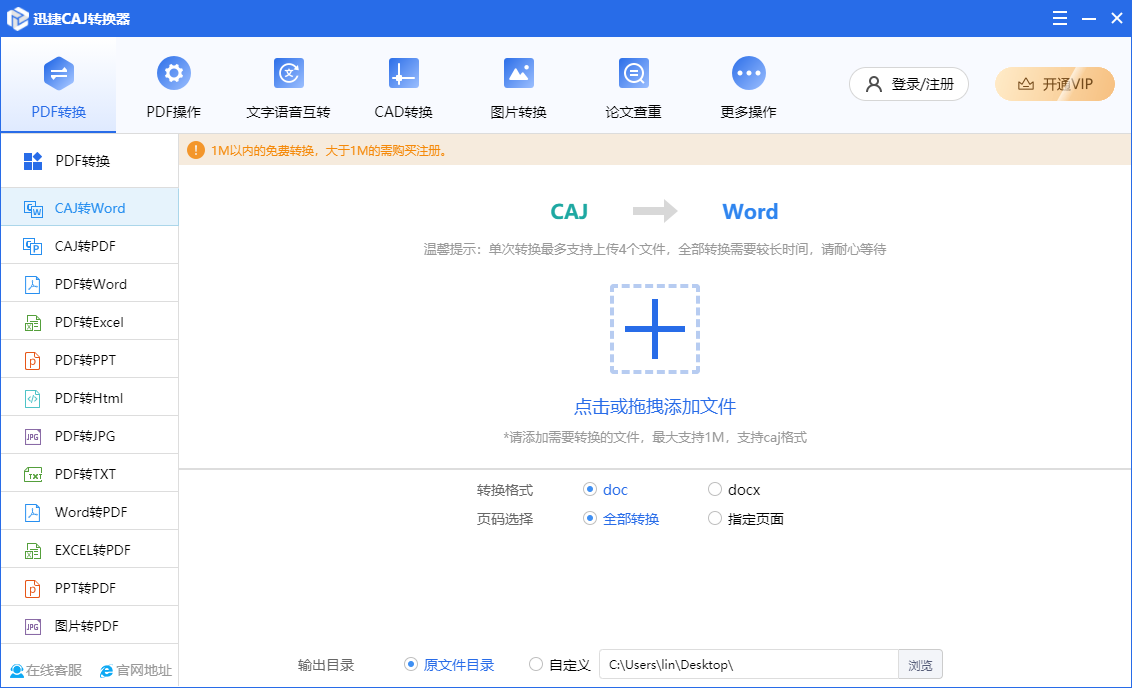1132x688 pixels.
Task: Select 自定义 output directory option
Action: [x=537, y=665]
